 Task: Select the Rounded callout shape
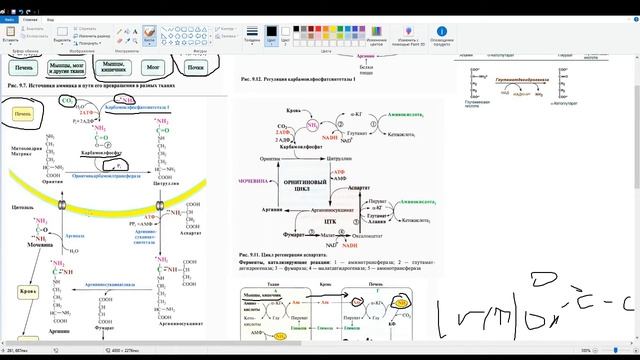pos(191,42)
